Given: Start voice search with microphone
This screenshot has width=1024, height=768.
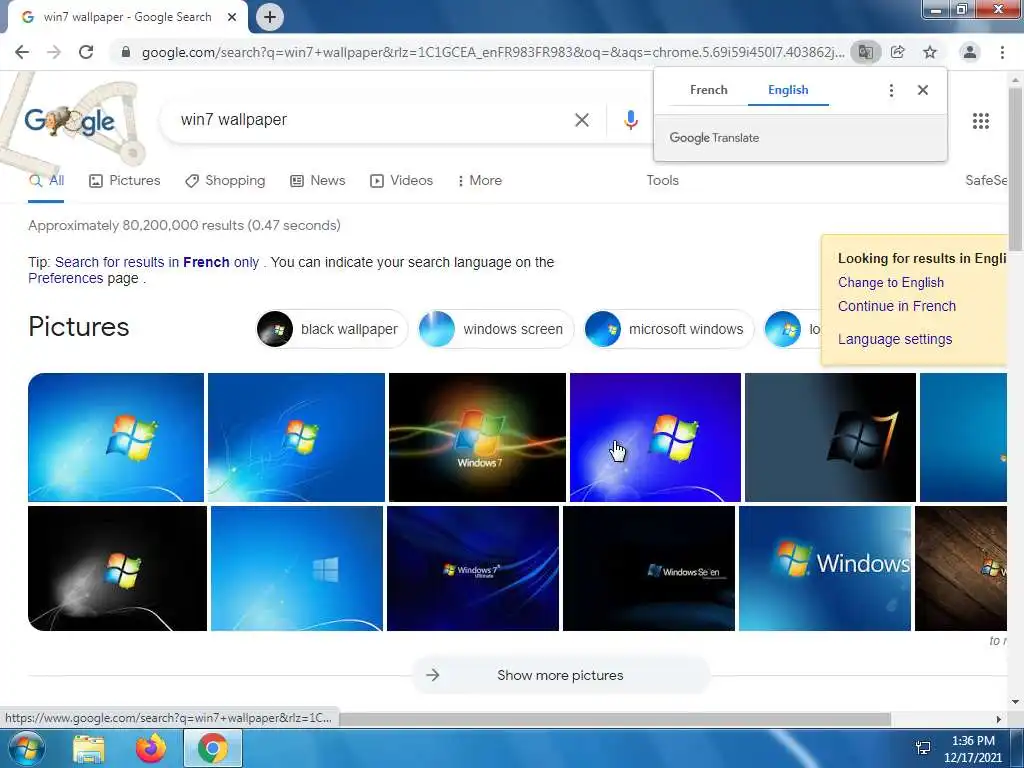Looking at the screenshot, I should (630, 120).
